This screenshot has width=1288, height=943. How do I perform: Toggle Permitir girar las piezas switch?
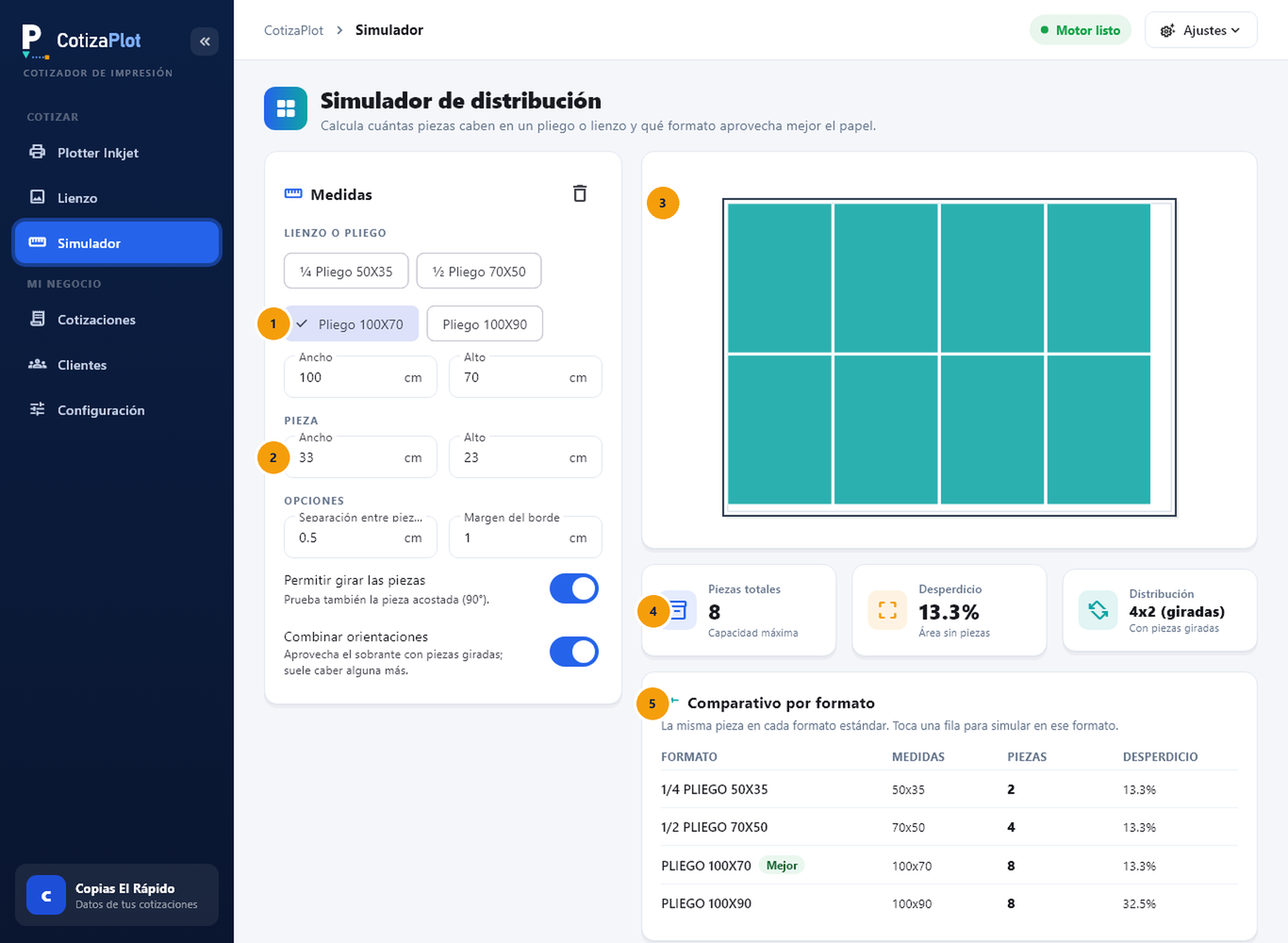click(574, 588)
